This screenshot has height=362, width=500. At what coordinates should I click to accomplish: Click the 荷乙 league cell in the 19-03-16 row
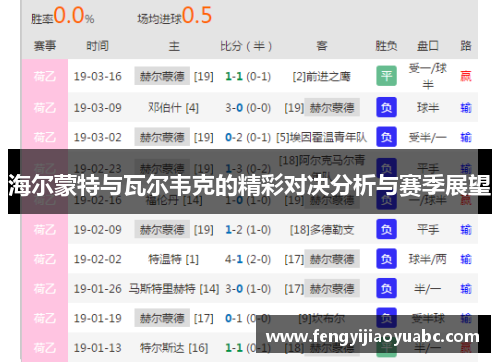[x=45, y=76]
